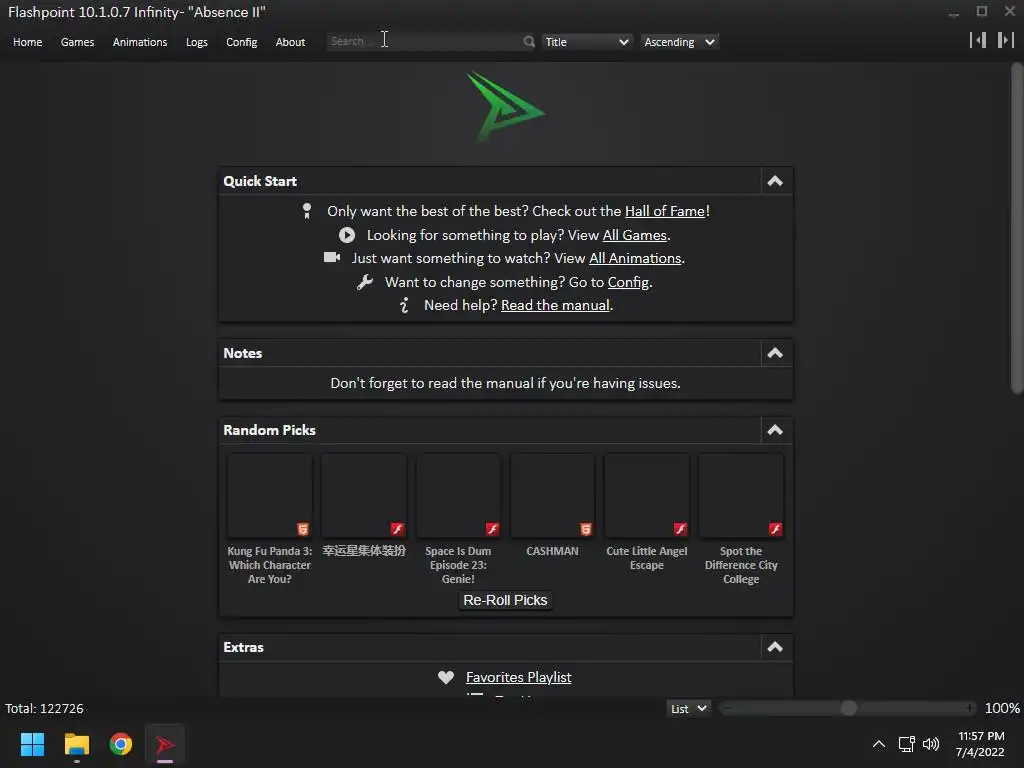This screenshot has height=768, width=1024.
Task: Show hidden tray icons chevron
Action: [879, 744]
